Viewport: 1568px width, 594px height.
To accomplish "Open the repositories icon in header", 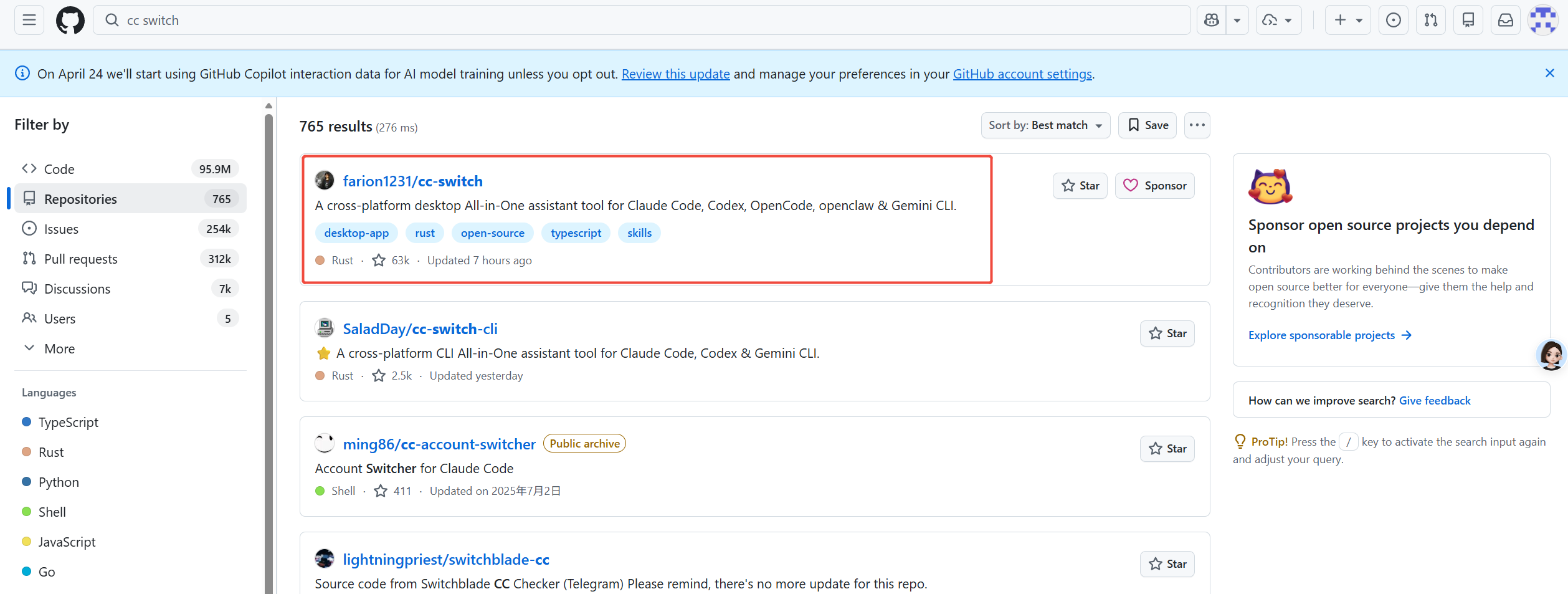I will pyautogui.click(x=1468, y=20).
